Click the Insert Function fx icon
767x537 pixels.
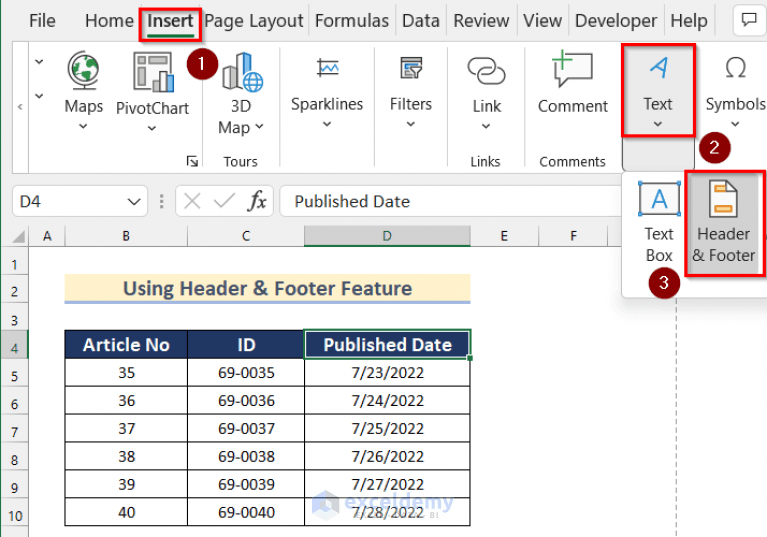tap(258, 201)
